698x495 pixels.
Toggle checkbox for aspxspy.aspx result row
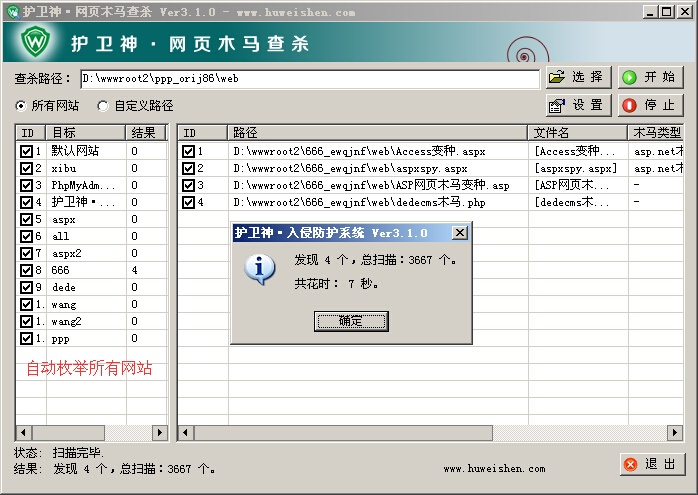189,168
